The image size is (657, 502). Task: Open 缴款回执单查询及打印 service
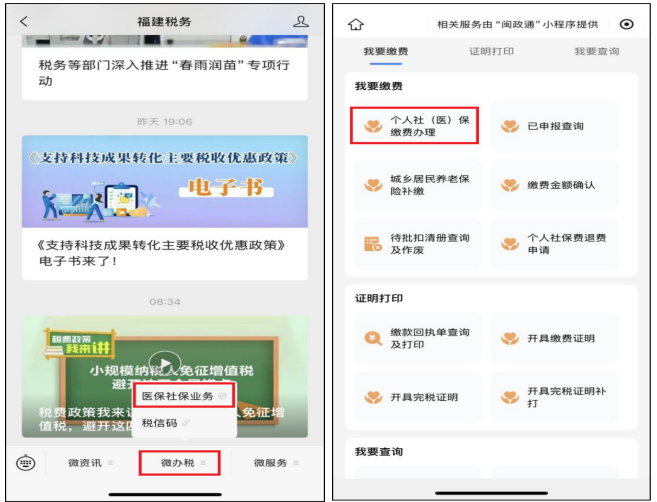tap(414, 338)
